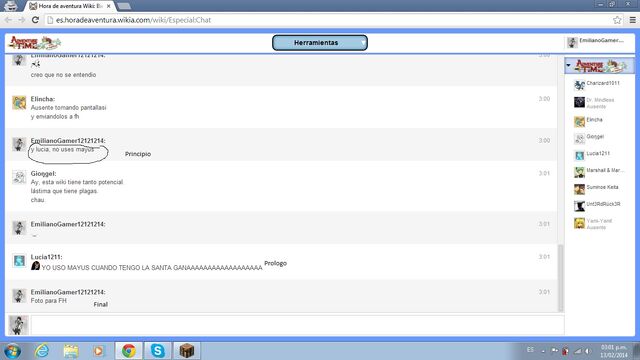The width and height of the screenshot is (640, 360).
Task: Open a new Chrome tab
Action: (124, 6)
